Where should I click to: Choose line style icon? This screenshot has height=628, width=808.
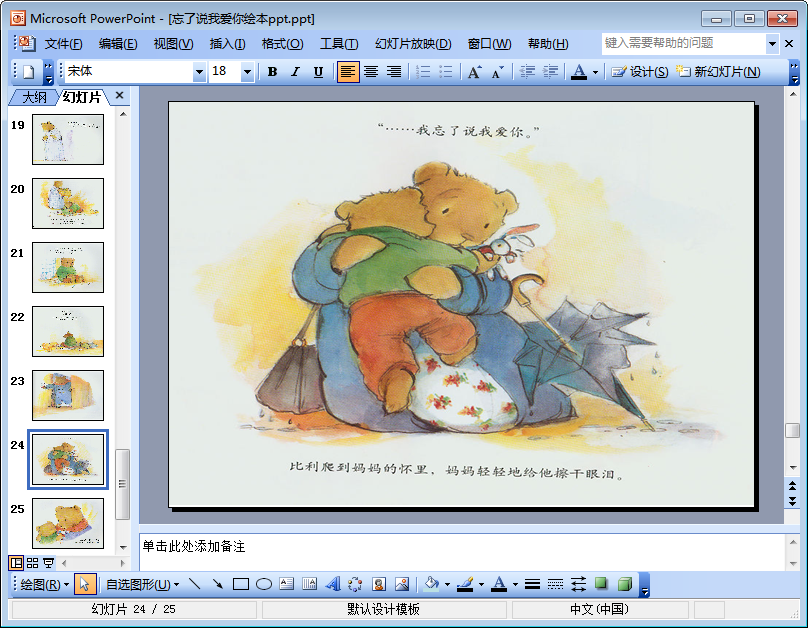coord(532,584)
